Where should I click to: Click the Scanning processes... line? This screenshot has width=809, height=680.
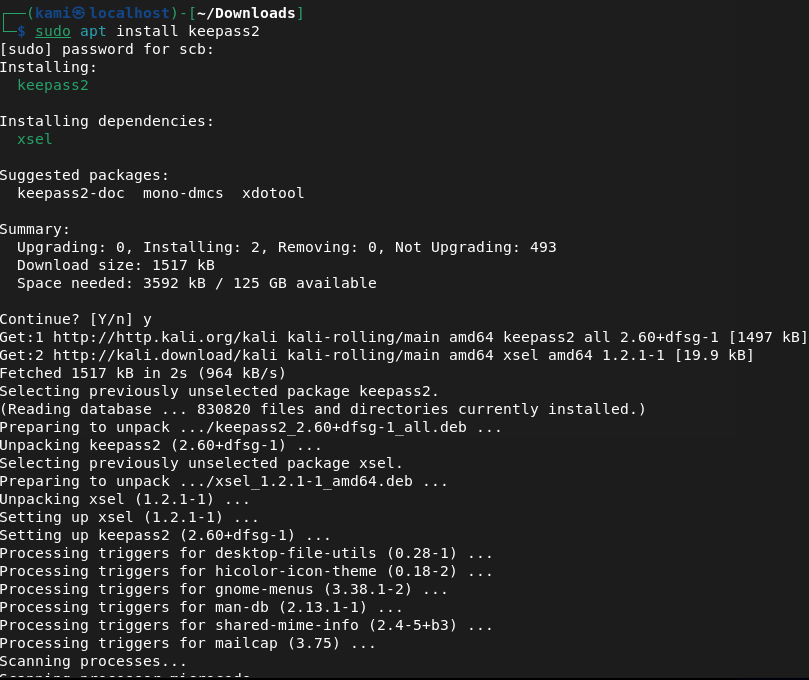93,661
